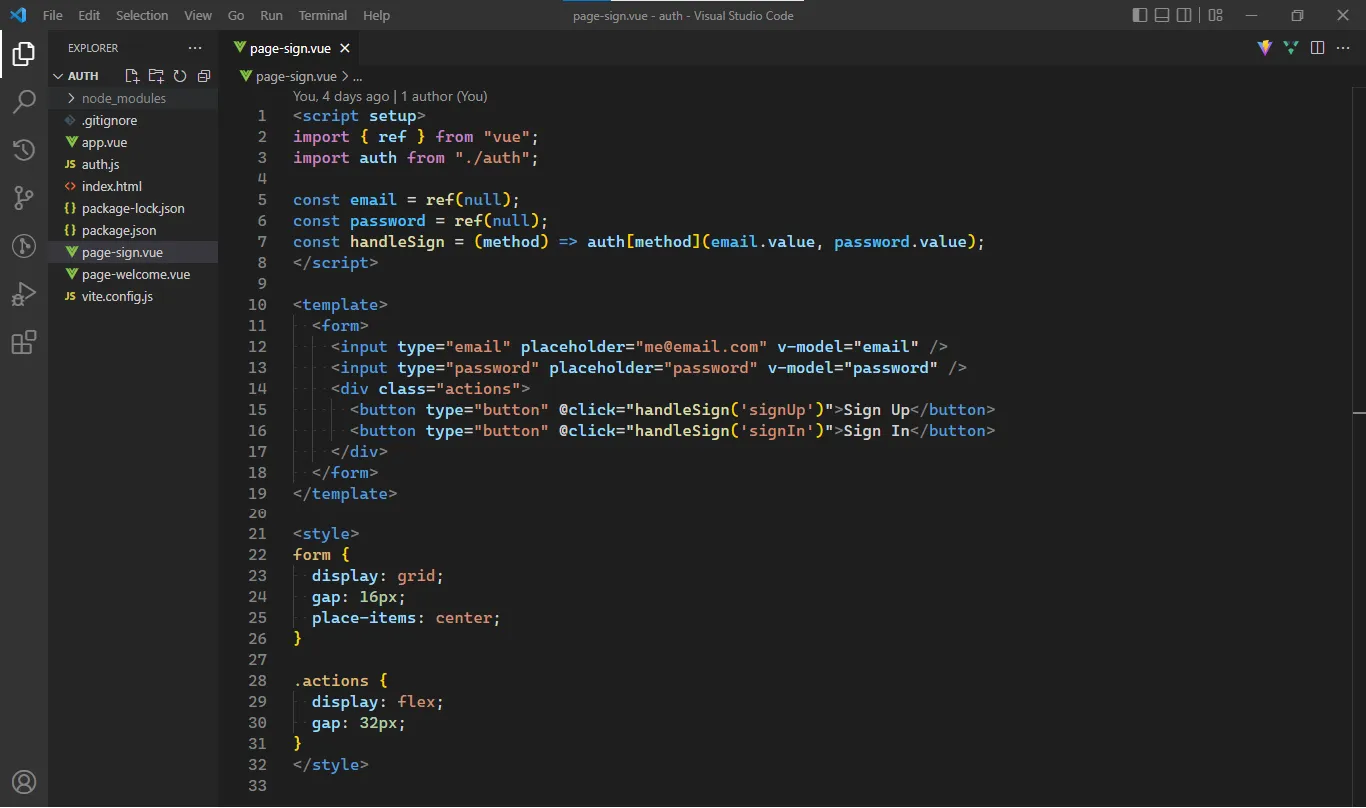The width and height of the screenshot is (1366, 808).
Task: Click the New Folder icon in Explorer
Action: point(155,75)
